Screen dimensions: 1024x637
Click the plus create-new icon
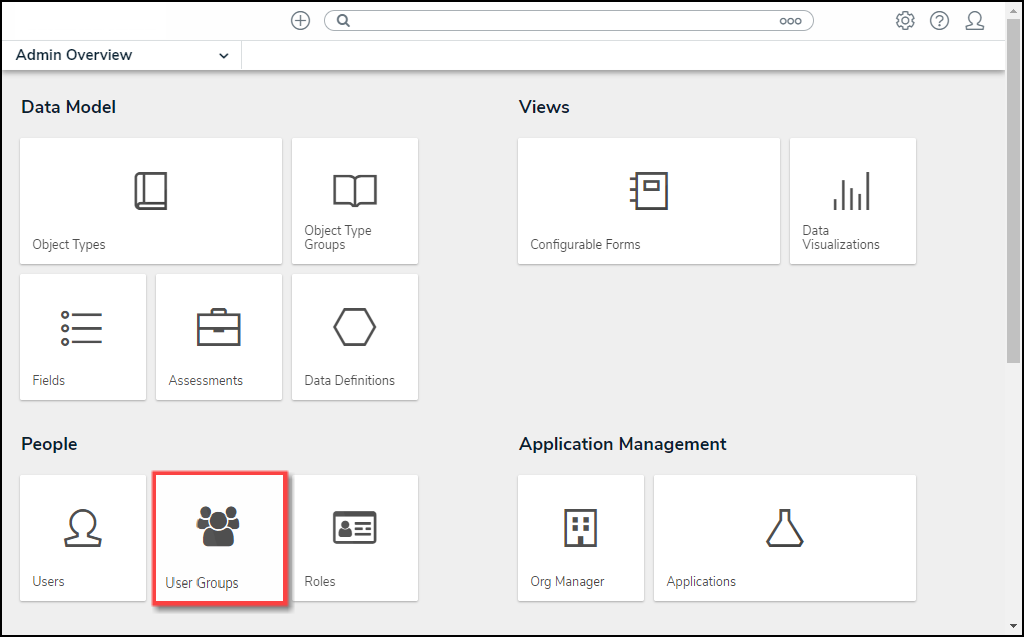tap(300, 21)
